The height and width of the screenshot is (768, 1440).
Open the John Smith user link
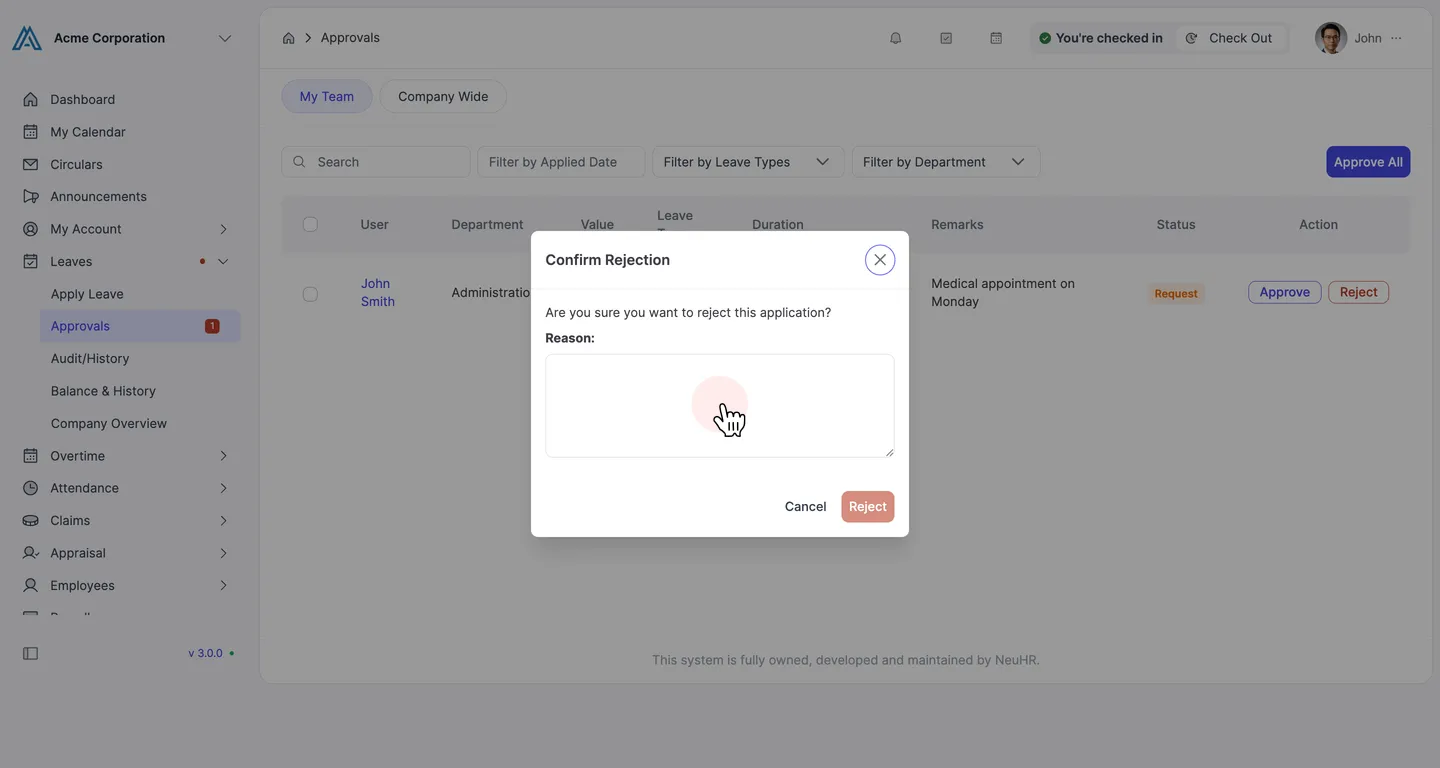tap(378, 293)
